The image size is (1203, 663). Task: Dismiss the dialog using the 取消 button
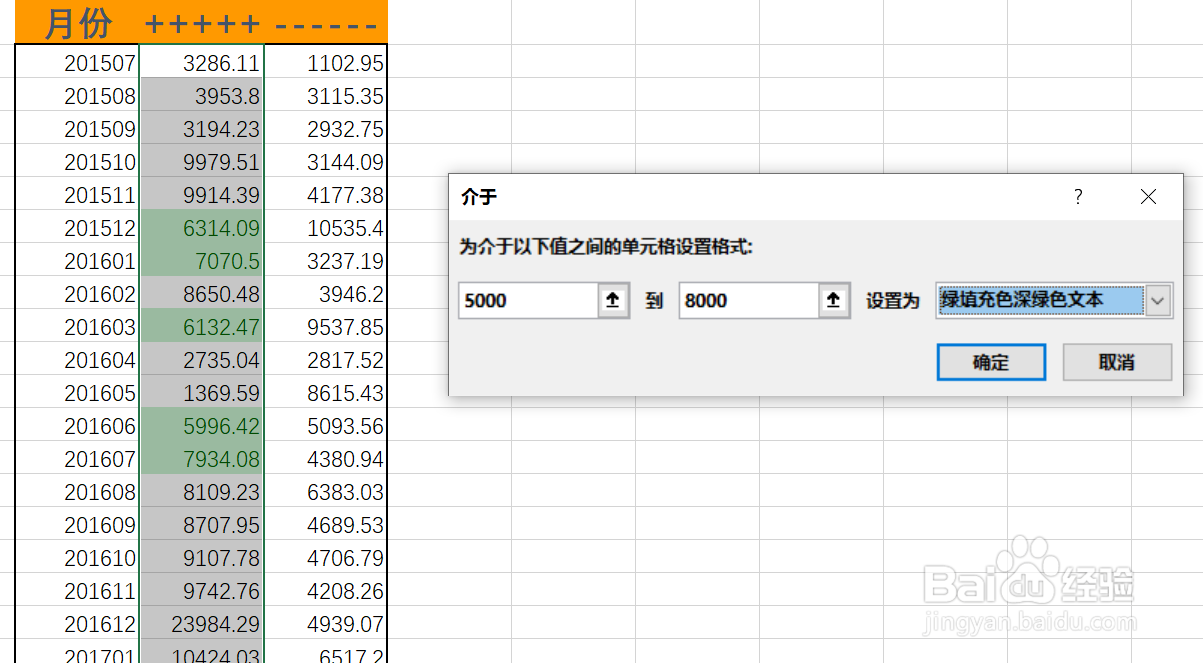click(1117, 363)
